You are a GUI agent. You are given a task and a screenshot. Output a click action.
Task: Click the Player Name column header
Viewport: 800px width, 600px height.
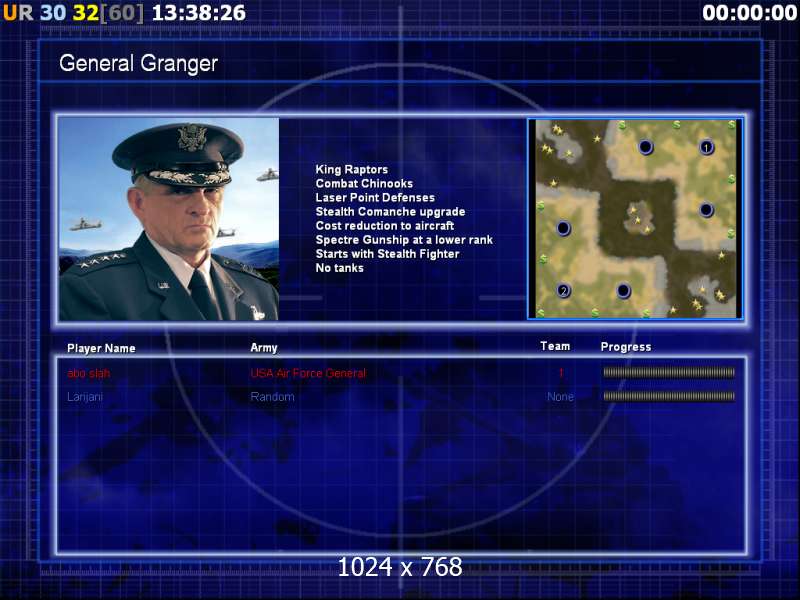click(x=101, y=348)
